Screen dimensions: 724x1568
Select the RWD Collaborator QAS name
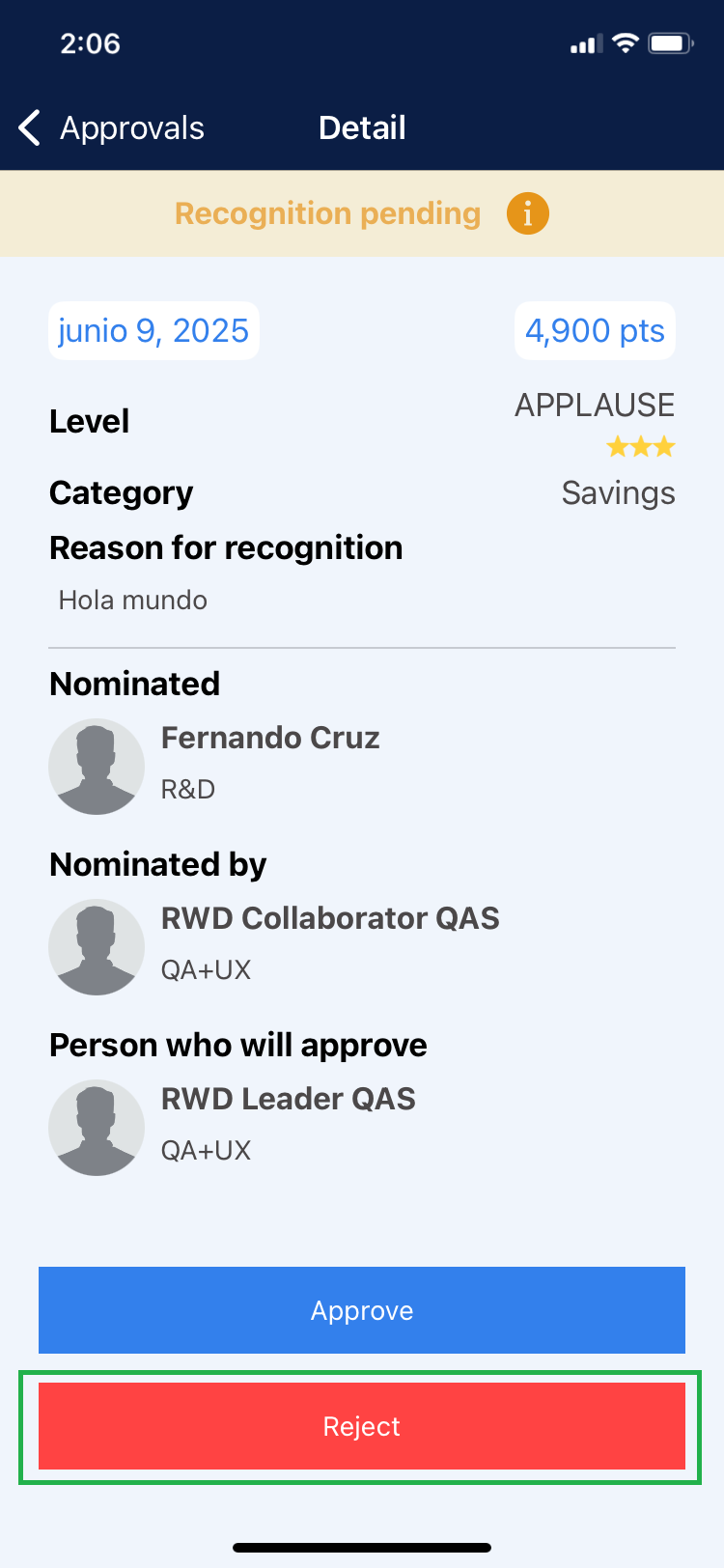330,918
